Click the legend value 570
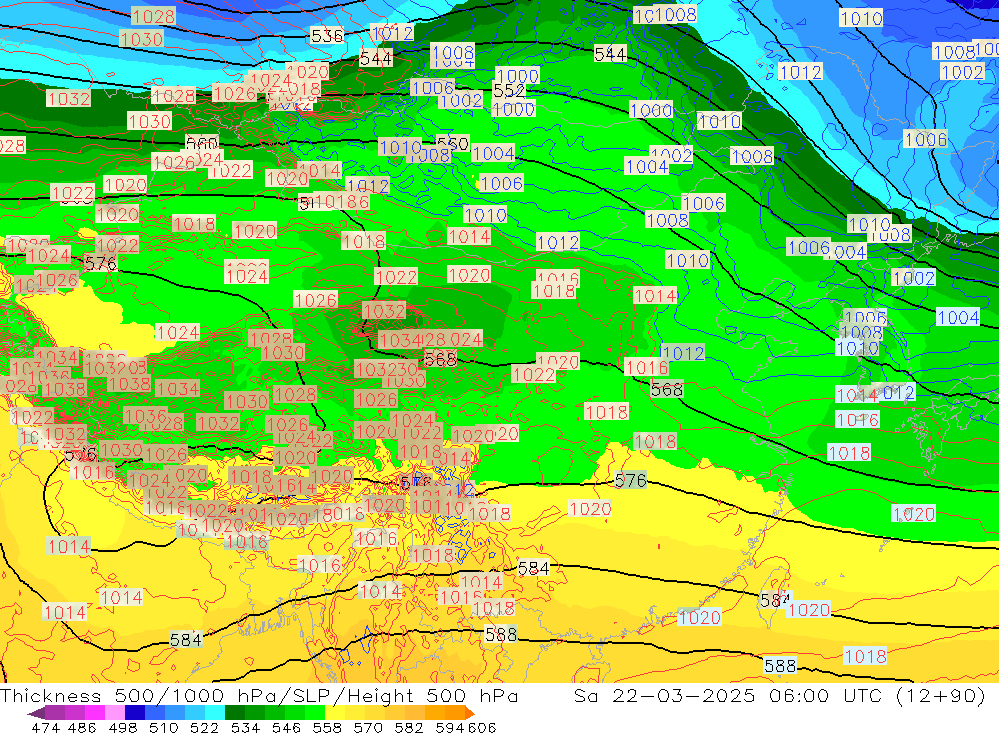This screenshot has height=733, width=1000. coord(368,727)
